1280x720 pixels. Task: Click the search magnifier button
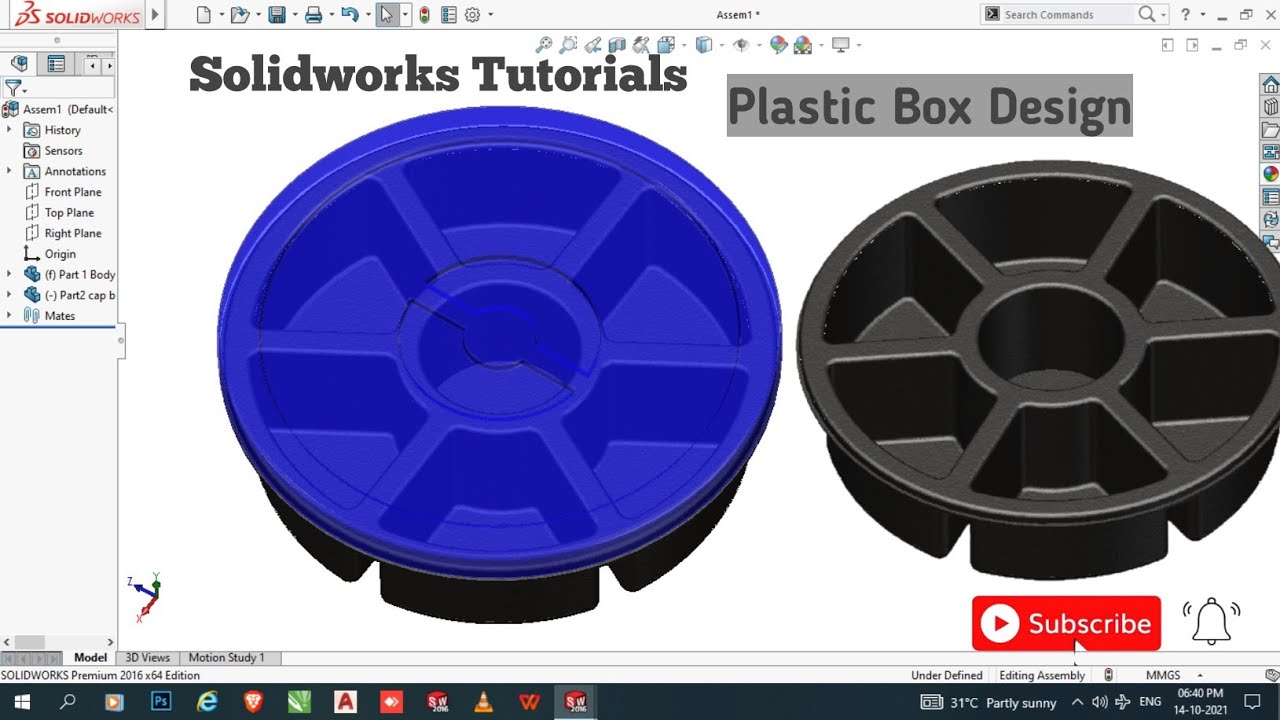[1146, 14]
